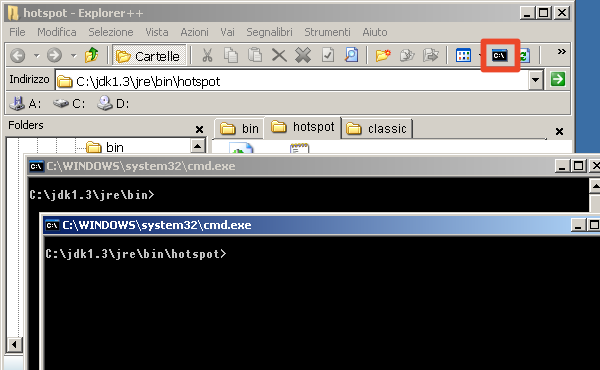Image resolution: width=600 pixels, height=370 pixels.
Task: Switch to the classic tab
Action: [377, 129]
